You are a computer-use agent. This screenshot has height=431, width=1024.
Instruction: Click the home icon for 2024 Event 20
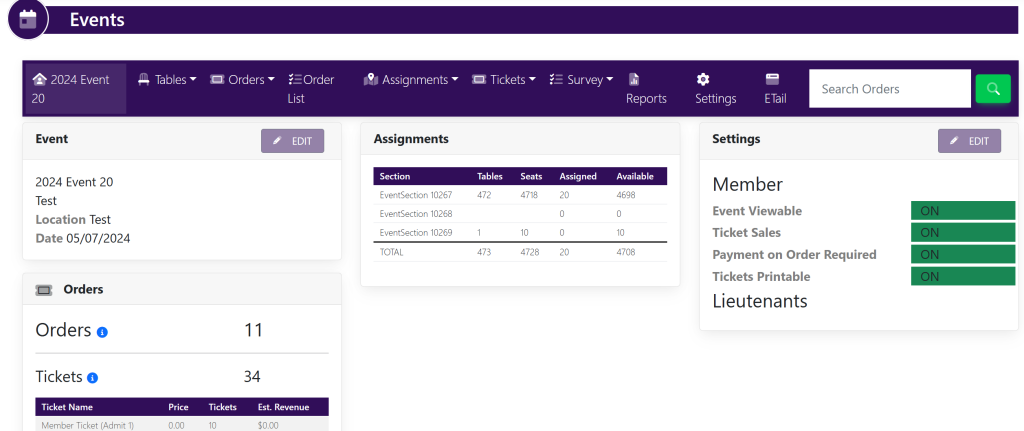tap(39, 79)
